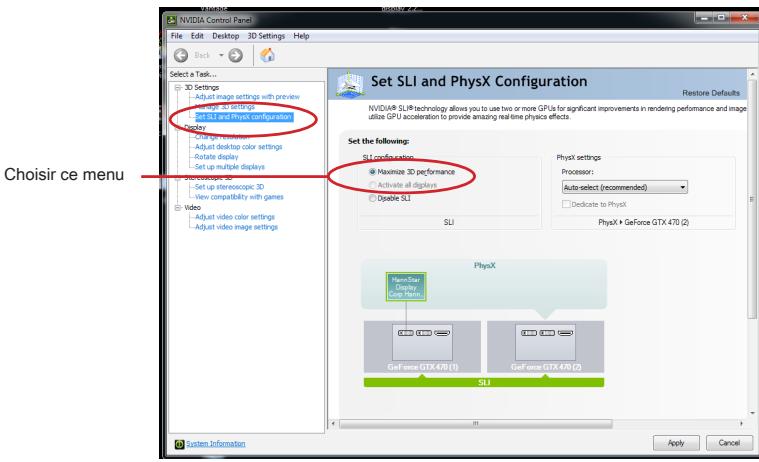Viewport: 759px width, 462px height.
Task: Collapse the Display tree node
Action: pyautogui.click(x=178, y=127)
